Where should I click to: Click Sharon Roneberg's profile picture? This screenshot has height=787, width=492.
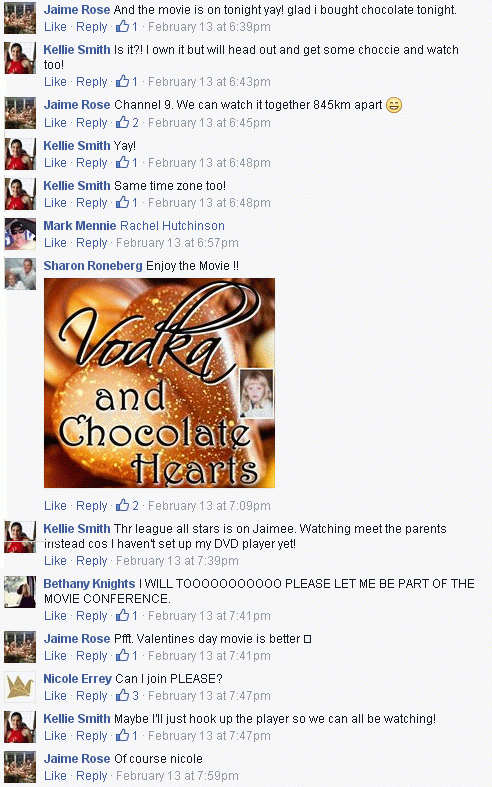coord(20,274)
